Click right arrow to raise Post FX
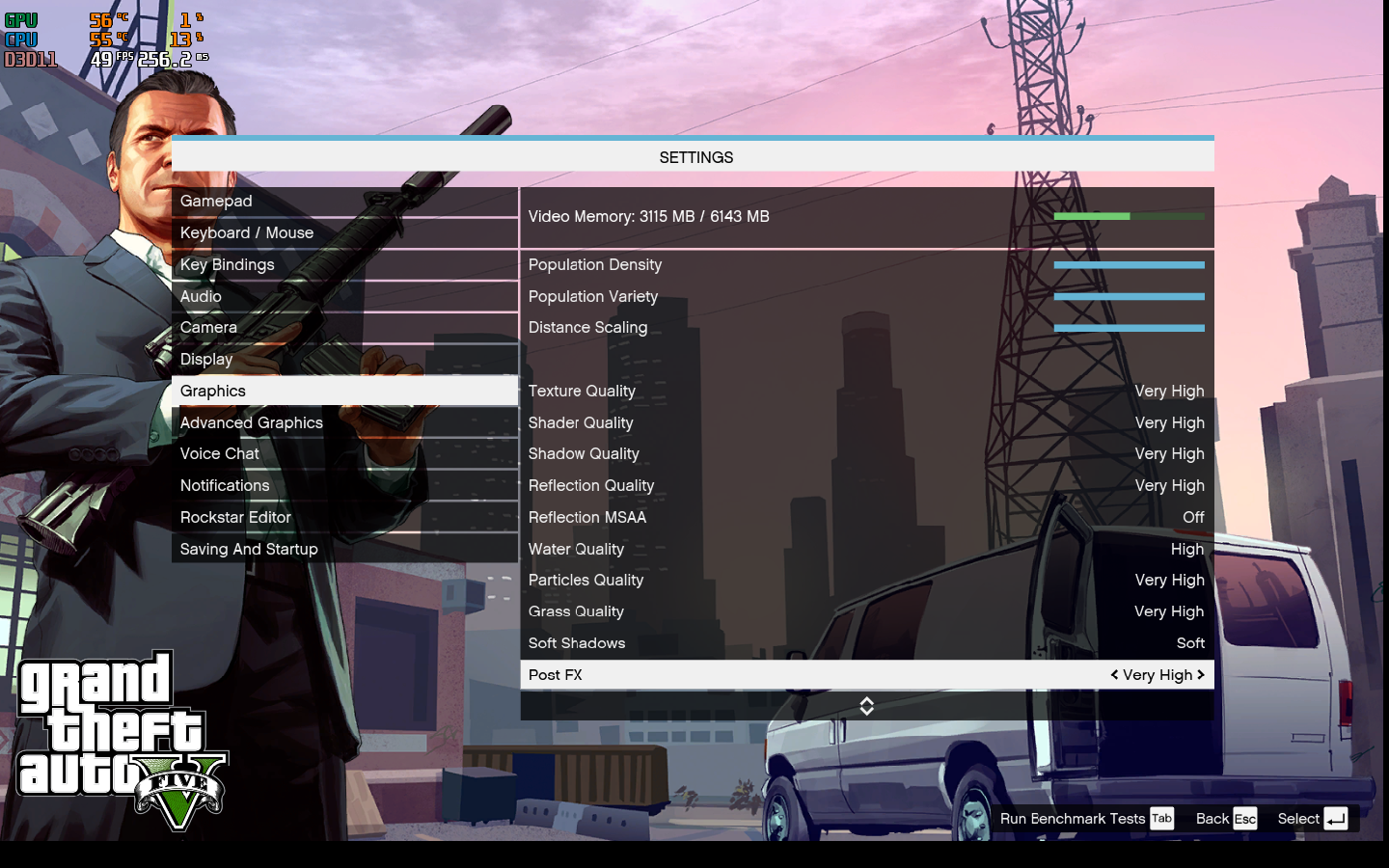 [1201, 675]
